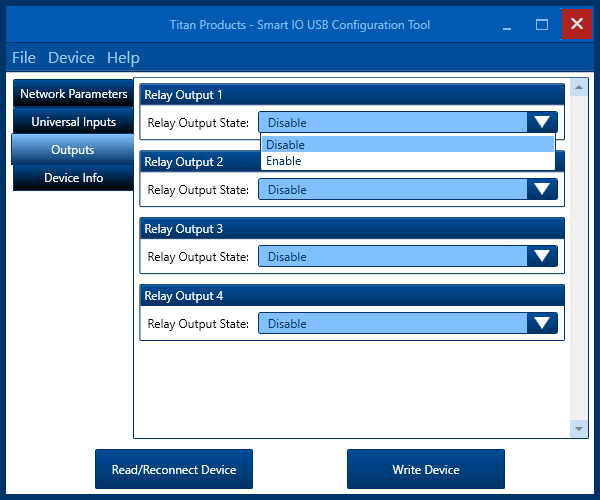The width and height of the screenshot is (600, 500).
Task: Maximize the configuration tool window
Action: 542,24
